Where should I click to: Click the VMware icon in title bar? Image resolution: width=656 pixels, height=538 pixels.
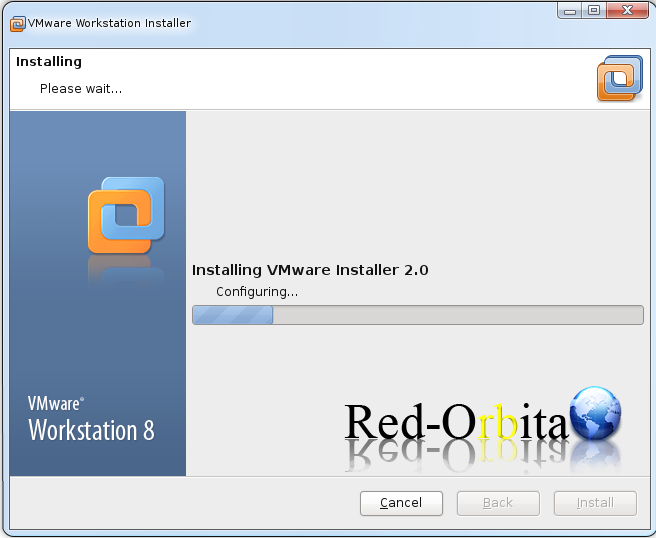(18, 24)
